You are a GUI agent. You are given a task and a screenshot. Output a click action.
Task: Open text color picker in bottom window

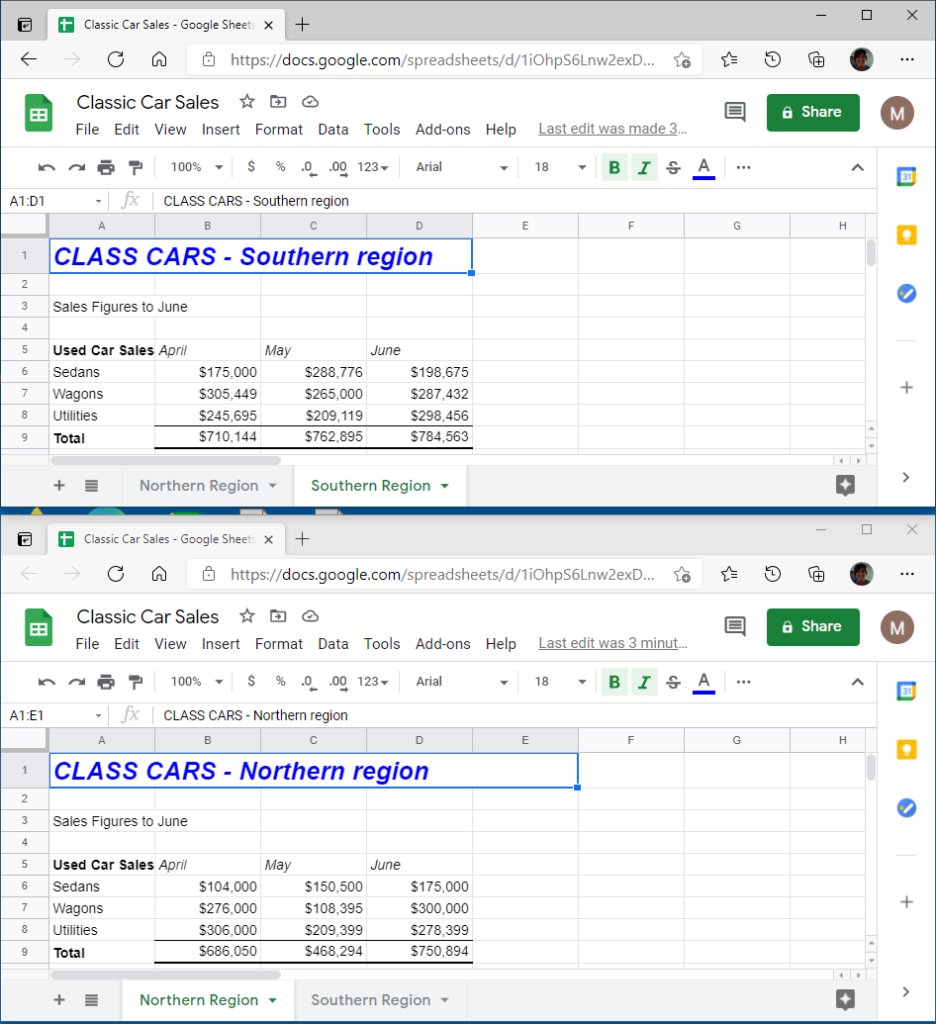tap(703, 682)
